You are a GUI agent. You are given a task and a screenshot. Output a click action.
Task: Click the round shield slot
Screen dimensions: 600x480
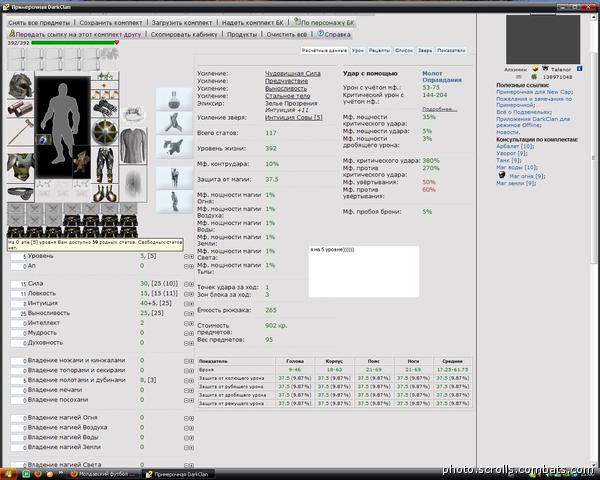[105, 132]
